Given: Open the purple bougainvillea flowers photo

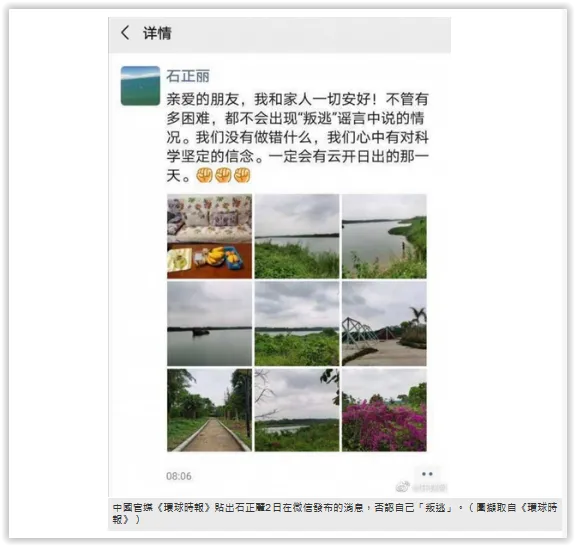Looking at the screenshot, I should pyautogui.click(x=384, y=410).
